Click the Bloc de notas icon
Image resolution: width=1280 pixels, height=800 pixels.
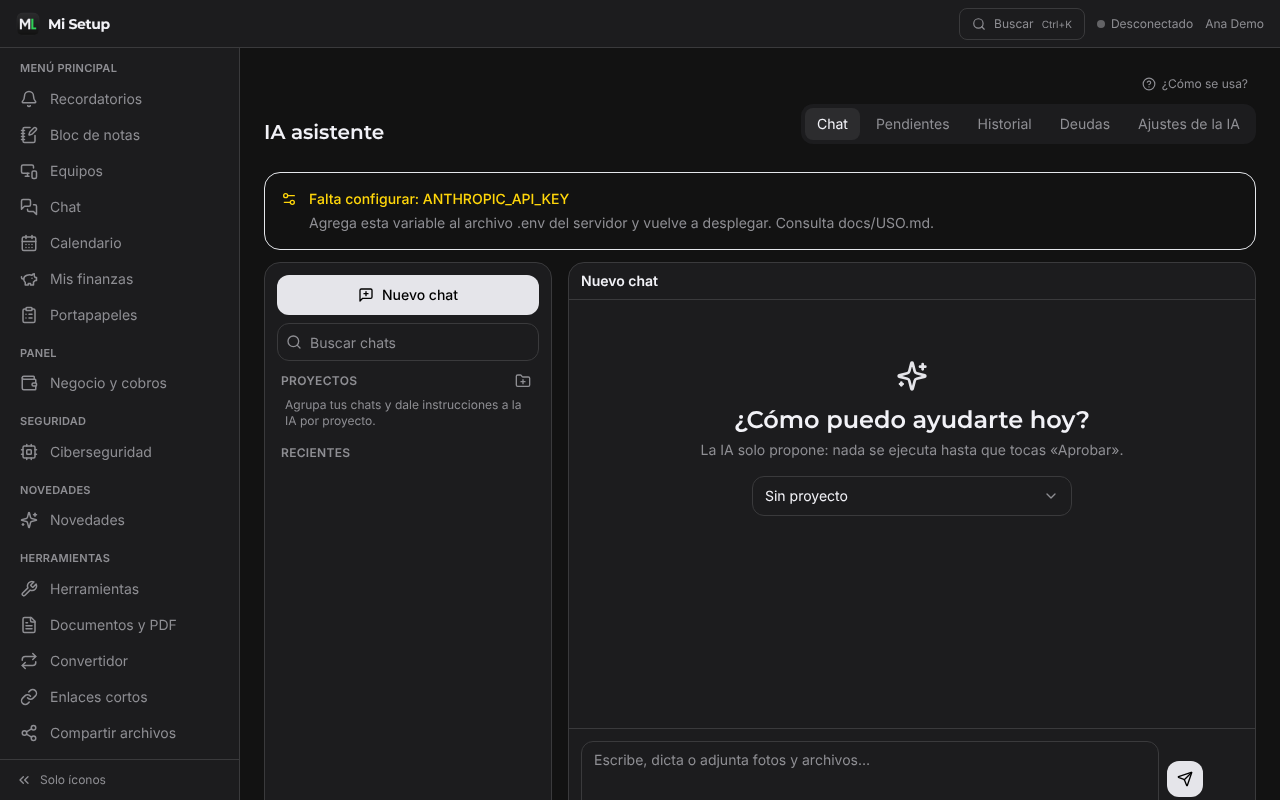pos(29,135)
